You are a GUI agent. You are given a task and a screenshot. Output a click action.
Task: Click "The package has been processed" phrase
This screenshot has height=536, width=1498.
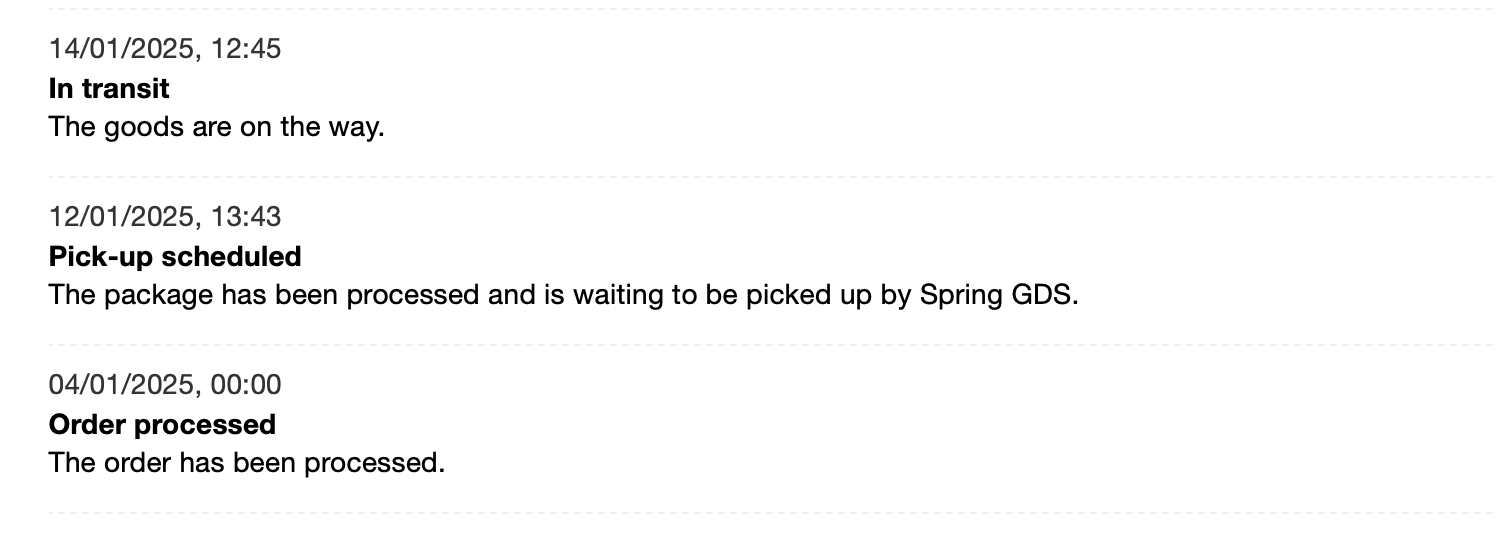(x=264, y=297)
